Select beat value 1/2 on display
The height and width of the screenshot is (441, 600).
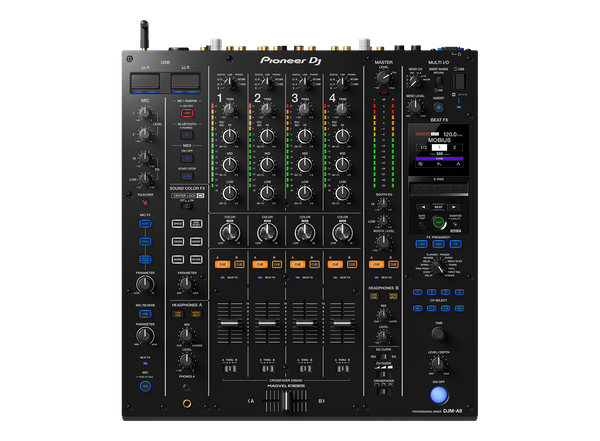424,147
